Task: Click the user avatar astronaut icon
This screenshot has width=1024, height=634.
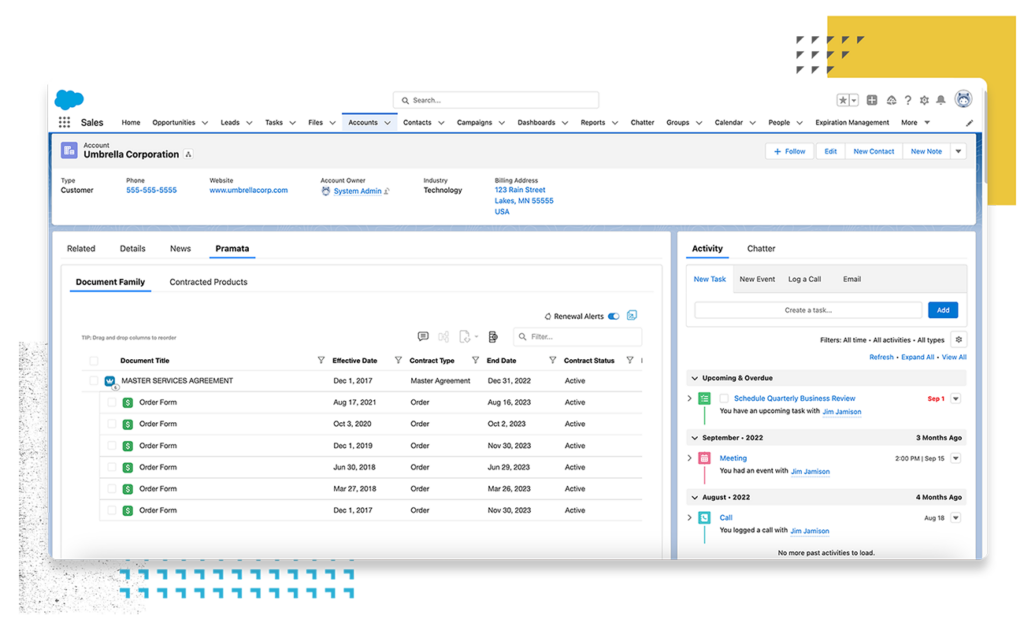Action: point(962,99)
